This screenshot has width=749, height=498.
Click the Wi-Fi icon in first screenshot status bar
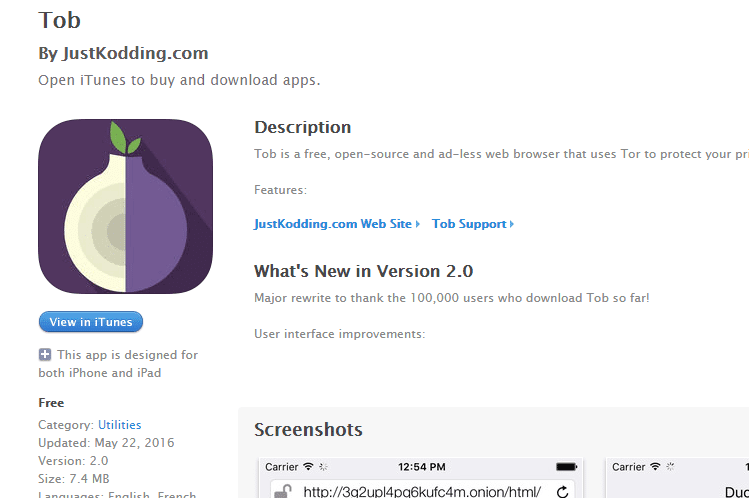[309, 466]
